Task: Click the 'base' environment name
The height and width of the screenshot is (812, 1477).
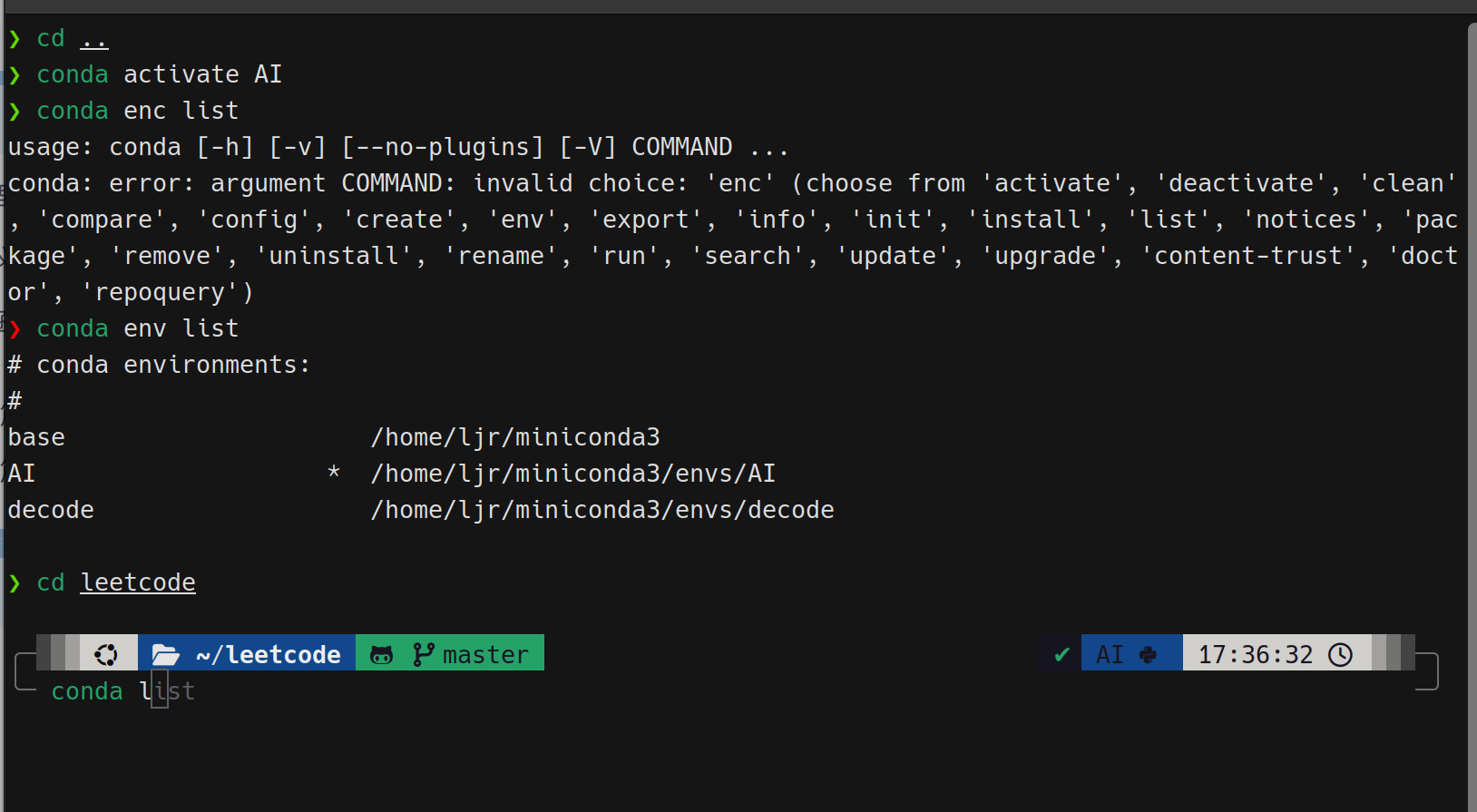Action: [36, 437]
